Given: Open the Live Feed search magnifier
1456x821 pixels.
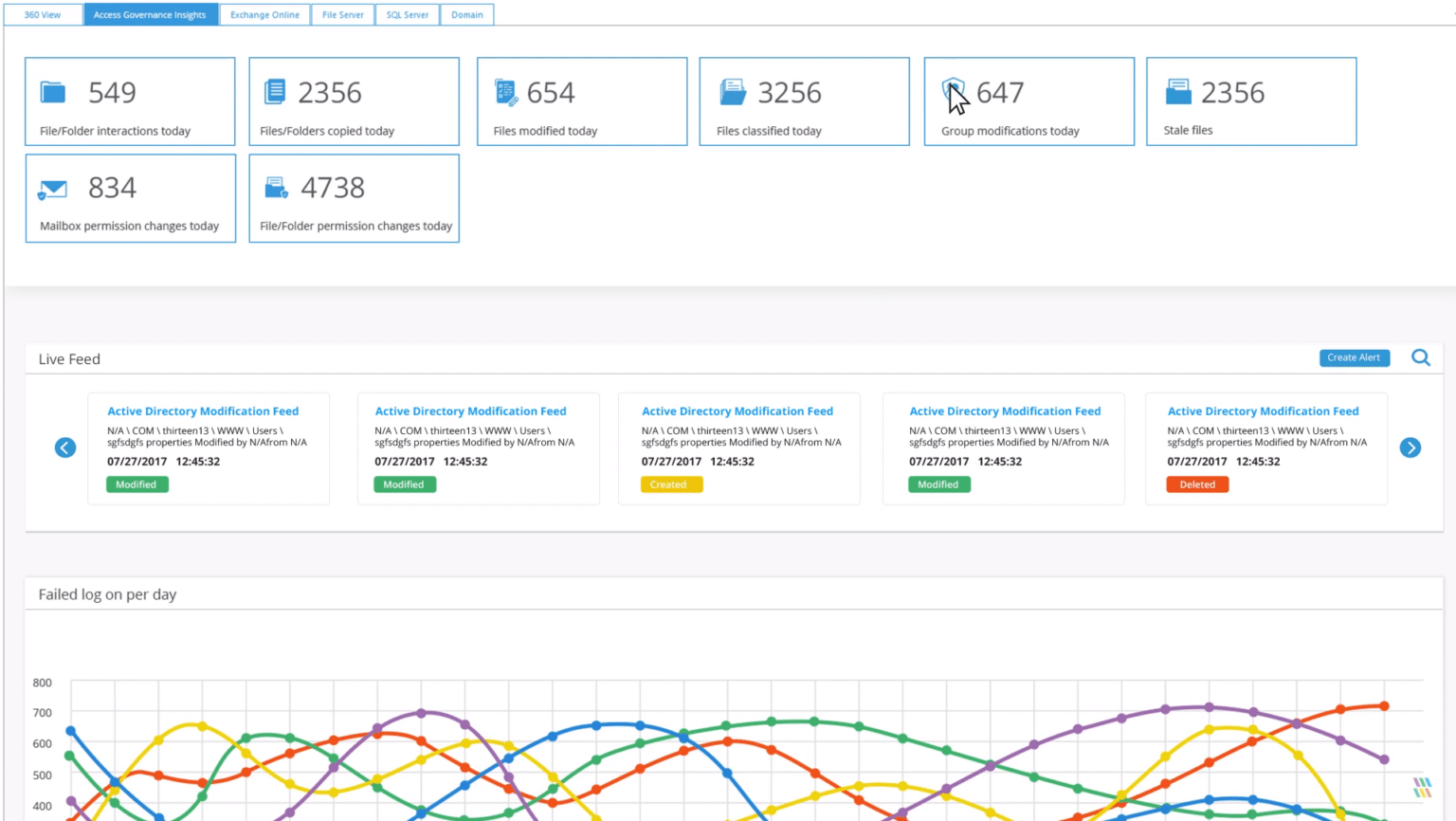Looking at the screenshot, I should pos(1420,357).
